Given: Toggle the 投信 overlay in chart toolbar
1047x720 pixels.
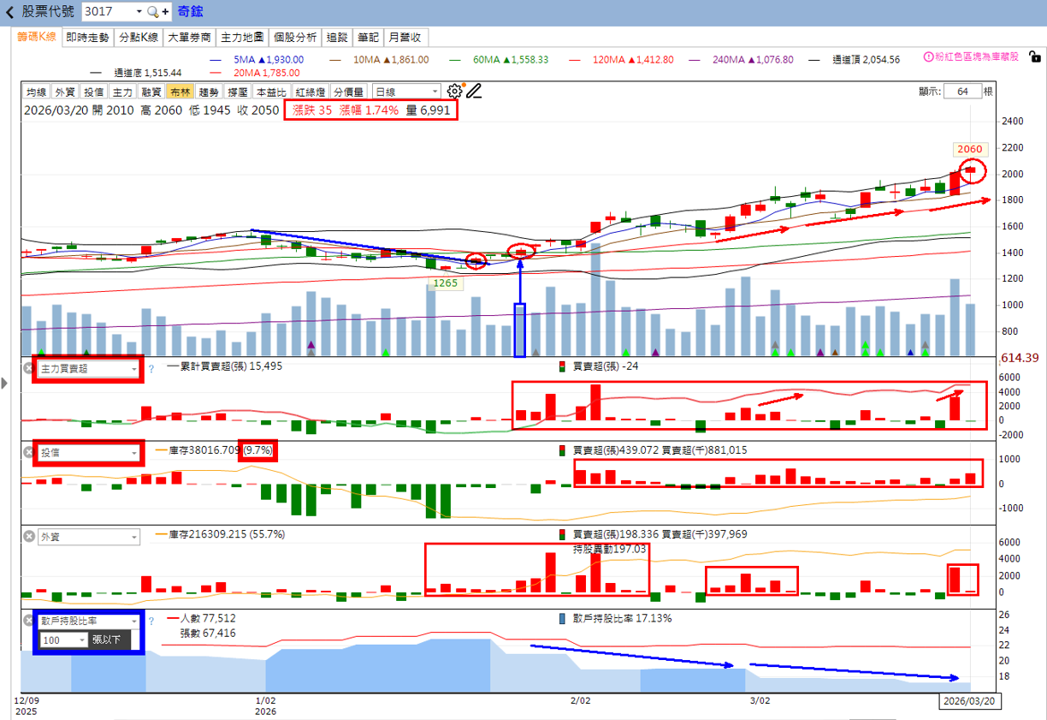Looking at the screenshot, I should [x=93, y=92].
